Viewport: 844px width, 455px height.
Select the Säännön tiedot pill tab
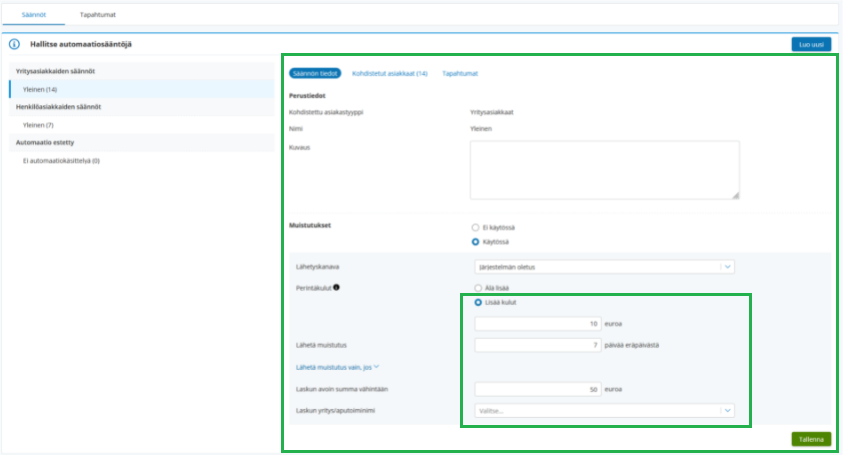[x=315, y=73]
